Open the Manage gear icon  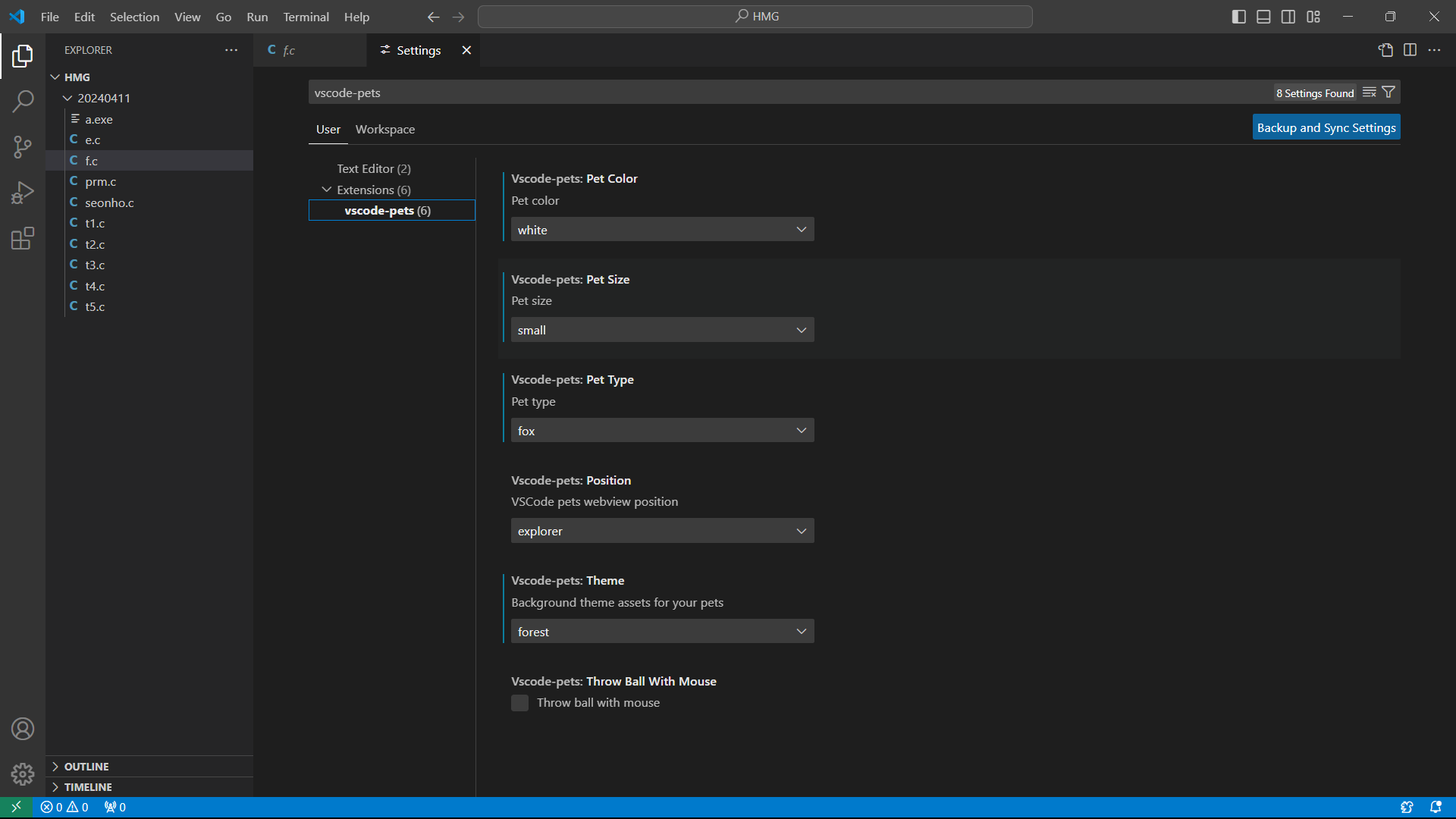pyautogui.click(x=23, y=774)
